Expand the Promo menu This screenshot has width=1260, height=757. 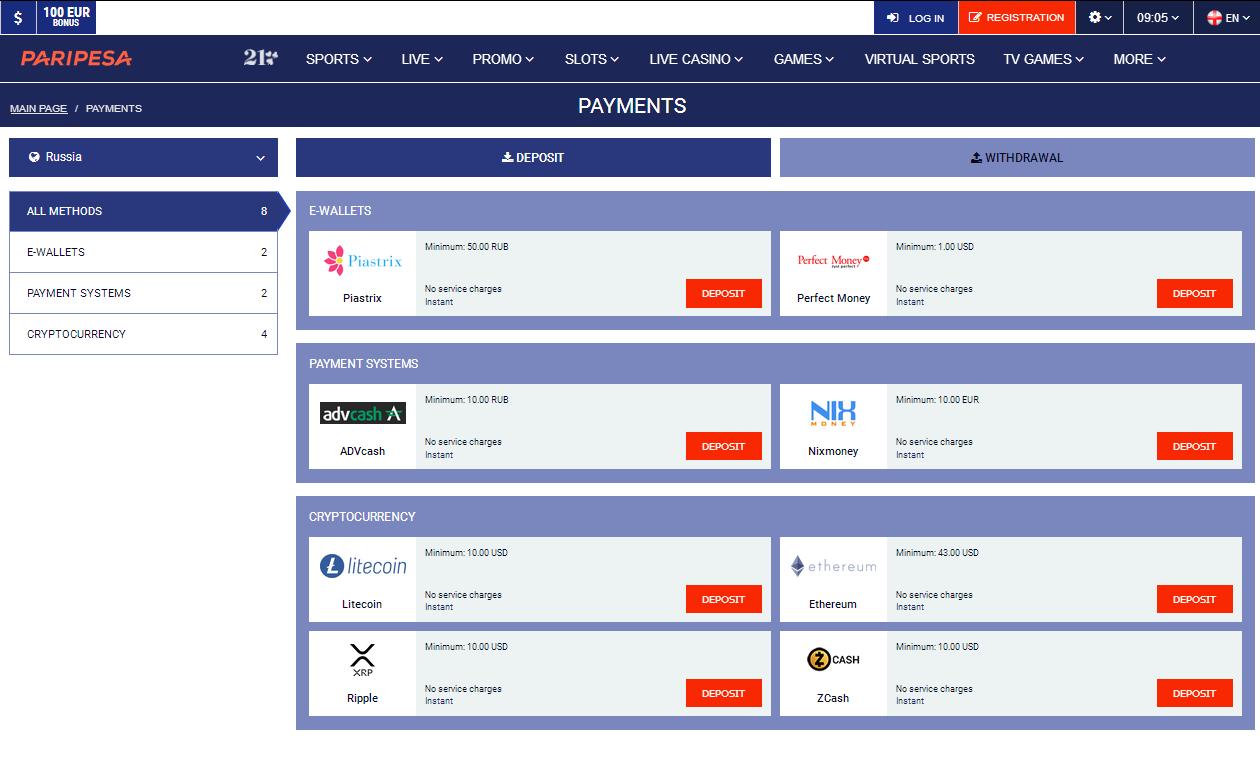503,59
